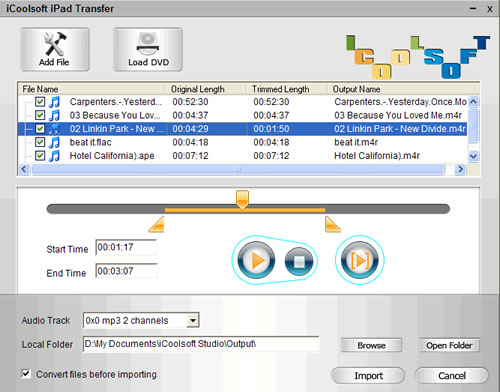Screen dimensions: 500x392
Task: Click the file list scroll up arrow
Action: coord(473,101)
